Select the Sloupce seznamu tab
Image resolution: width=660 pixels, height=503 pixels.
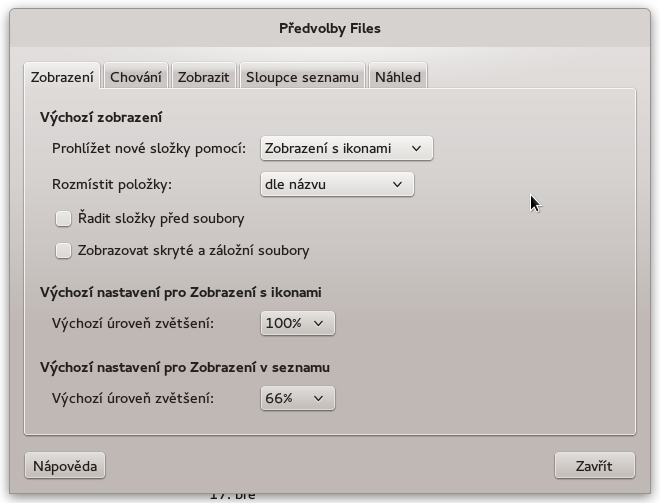(302, 77)
